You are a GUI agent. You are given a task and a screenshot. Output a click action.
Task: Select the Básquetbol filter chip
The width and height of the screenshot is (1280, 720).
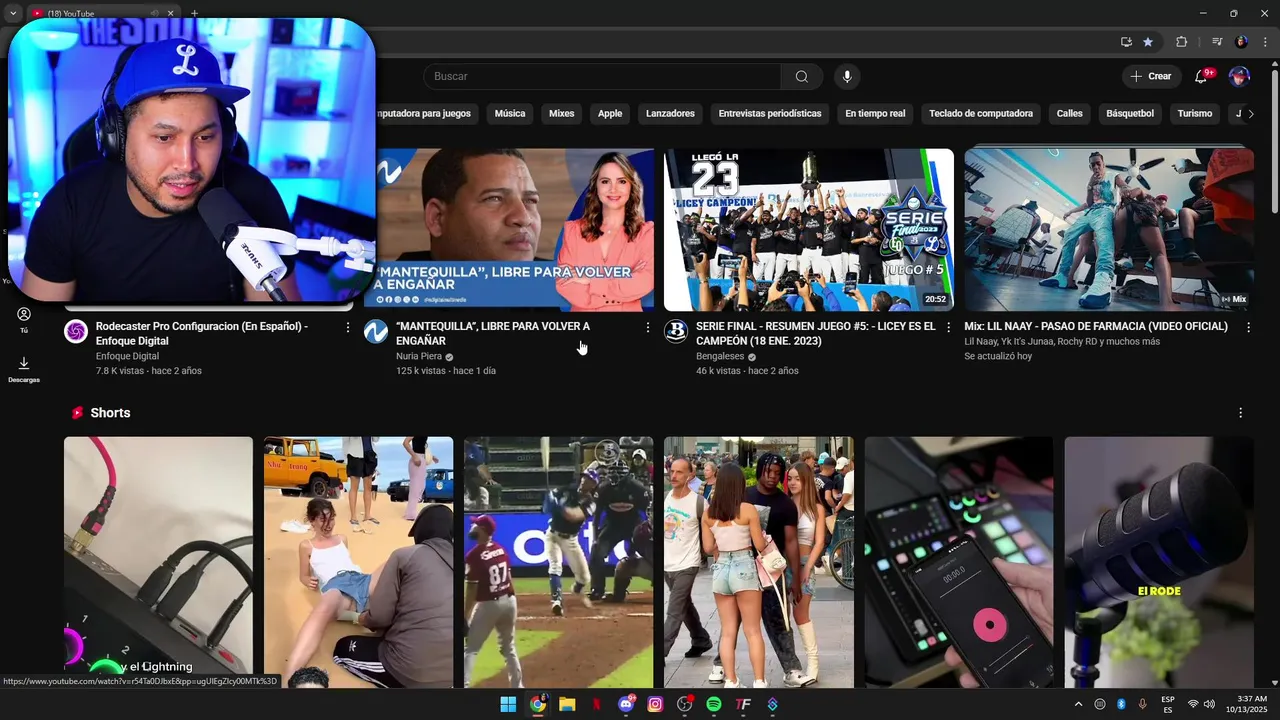click(x=1130, y=114)
